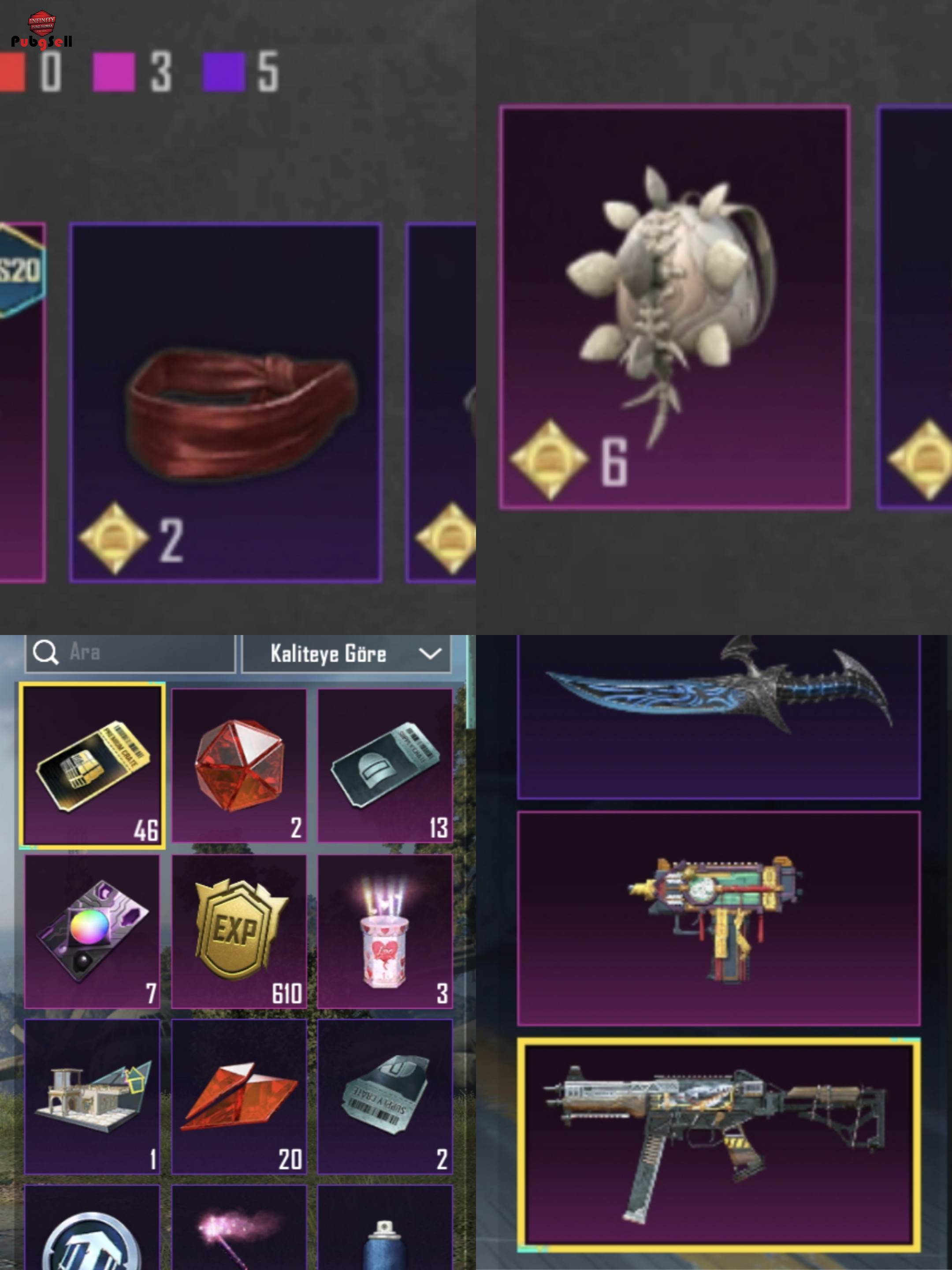The width and height of the screenshot is (952, 1270).
Task: Click the Ara search field
Action: (x=130, y=653)
